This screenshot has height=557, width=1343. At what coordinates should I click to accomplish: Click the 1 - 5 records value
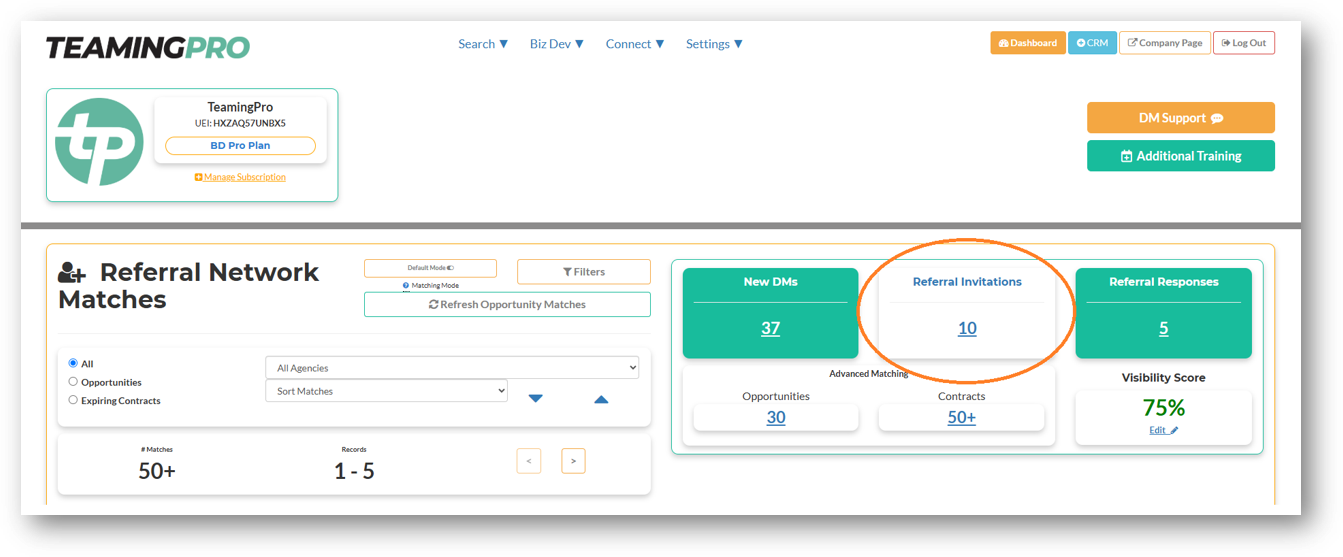[x=354, y=471]
